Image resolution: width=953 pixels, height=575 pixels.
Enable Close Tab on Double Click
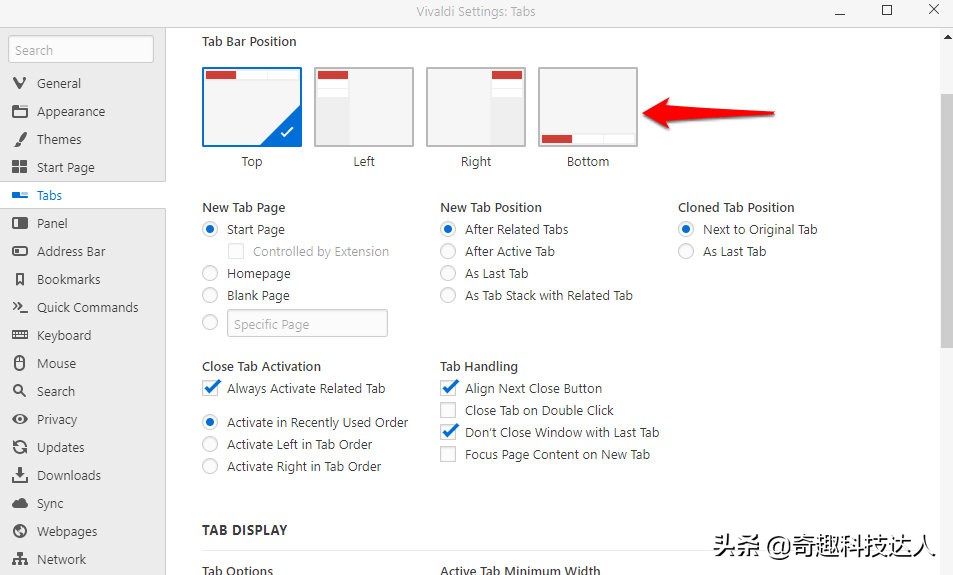point(448,410)
